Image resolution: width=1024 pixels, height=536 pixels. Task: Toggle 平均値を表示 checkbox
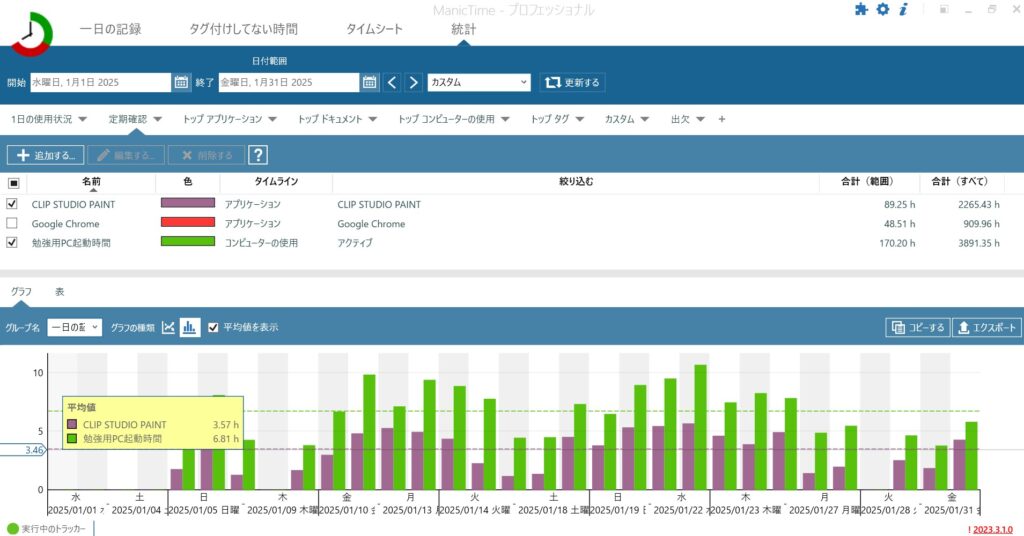click(x=213, y=327)
